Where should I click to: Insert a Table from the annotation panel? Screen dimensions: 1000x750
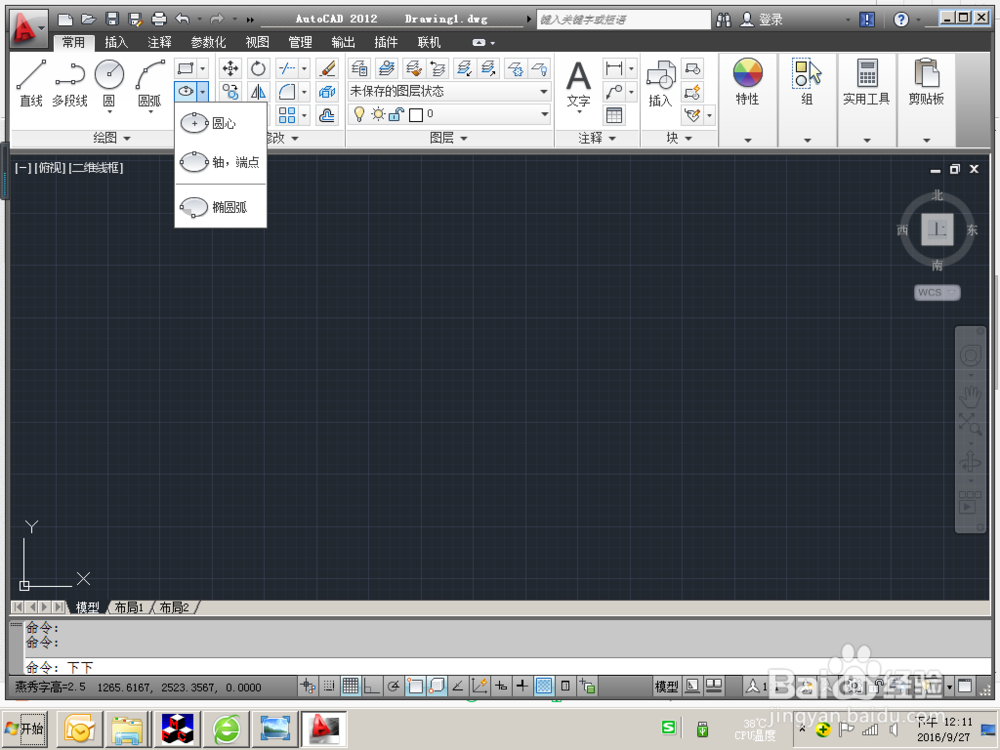tap(614, 115)
